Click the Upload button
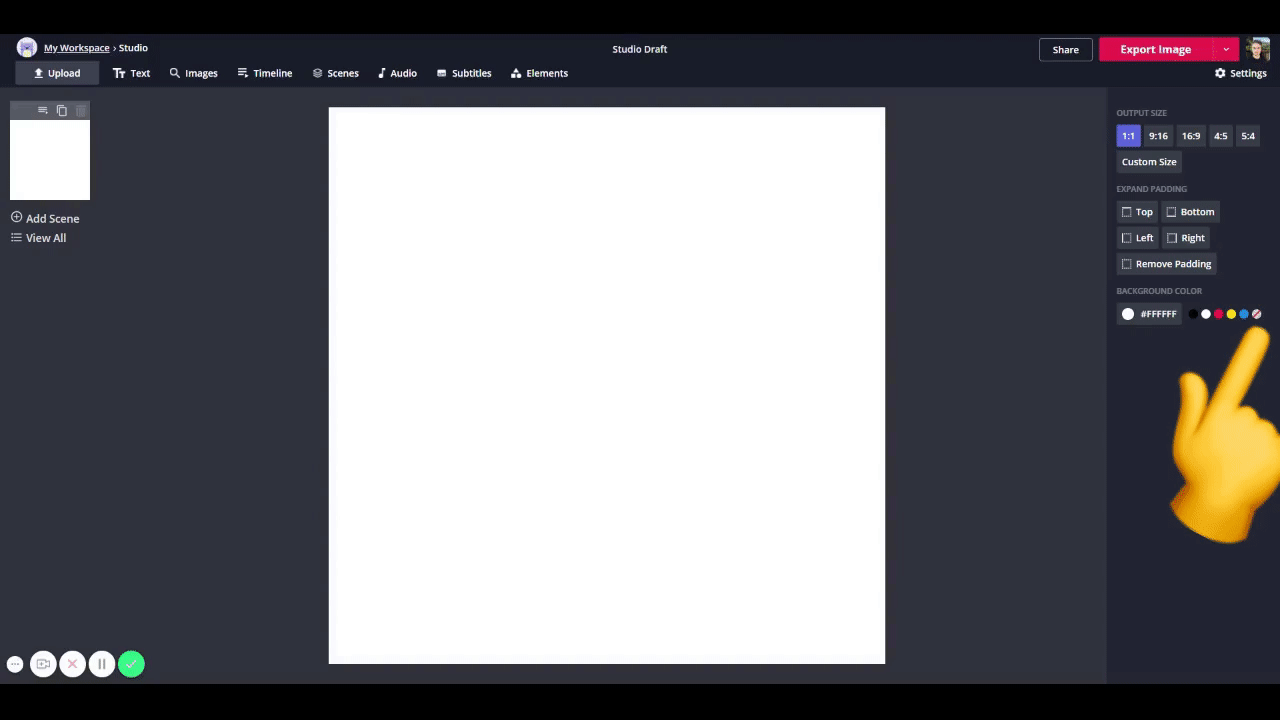This screenshot has height=720, width=1280. pos(57,73)
